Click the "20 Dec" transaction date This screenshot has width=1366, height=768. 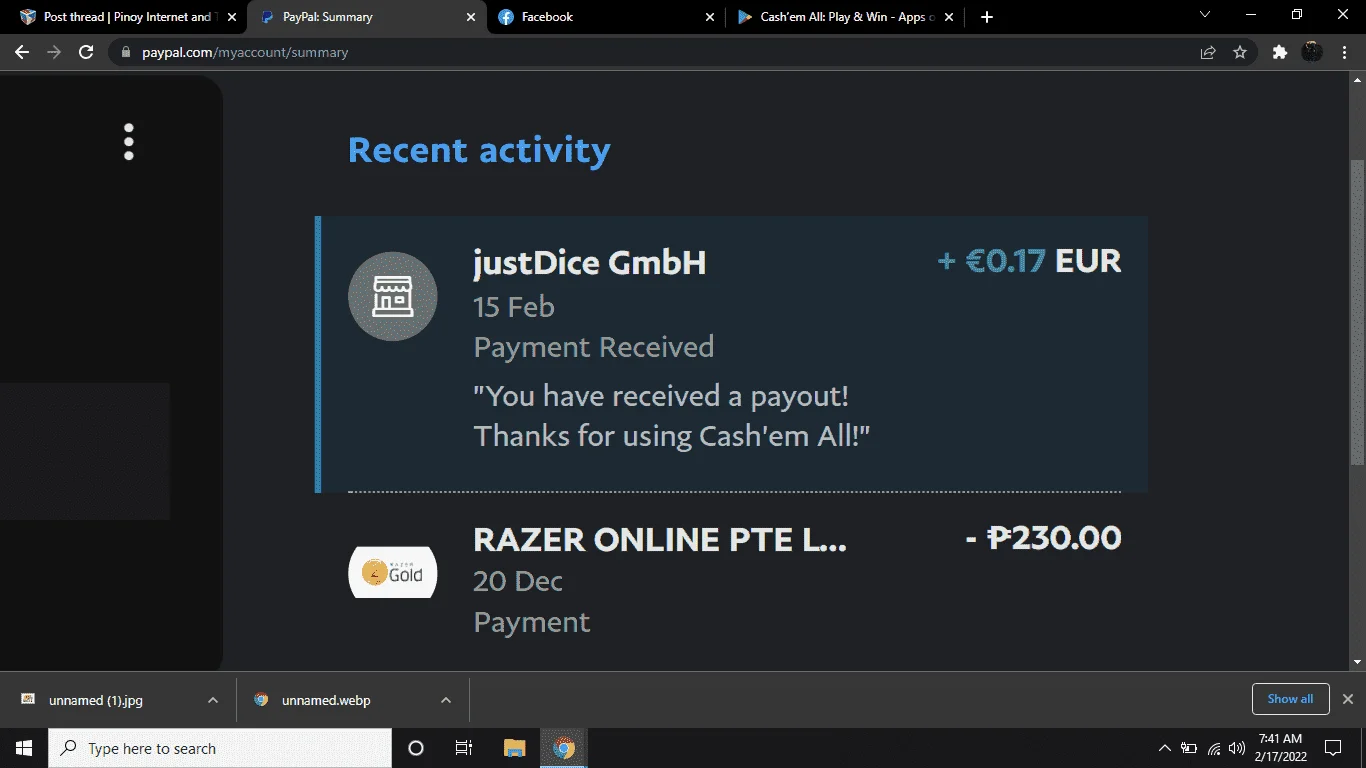(x=518, y=581)
